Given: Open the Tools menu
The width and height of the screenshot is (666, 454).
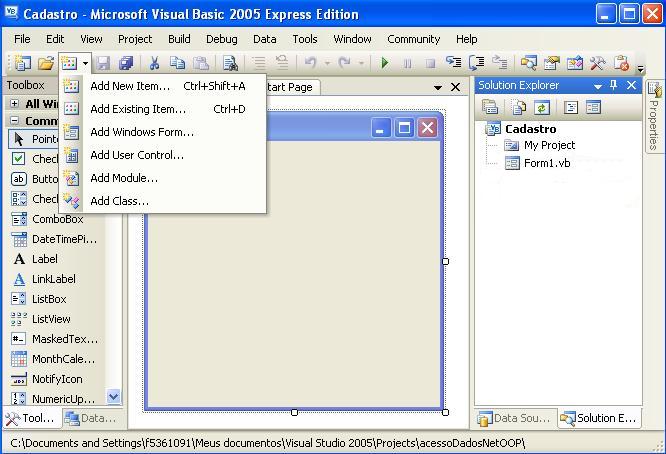Looking at the screenshot, I should click(x=305, y=39).
